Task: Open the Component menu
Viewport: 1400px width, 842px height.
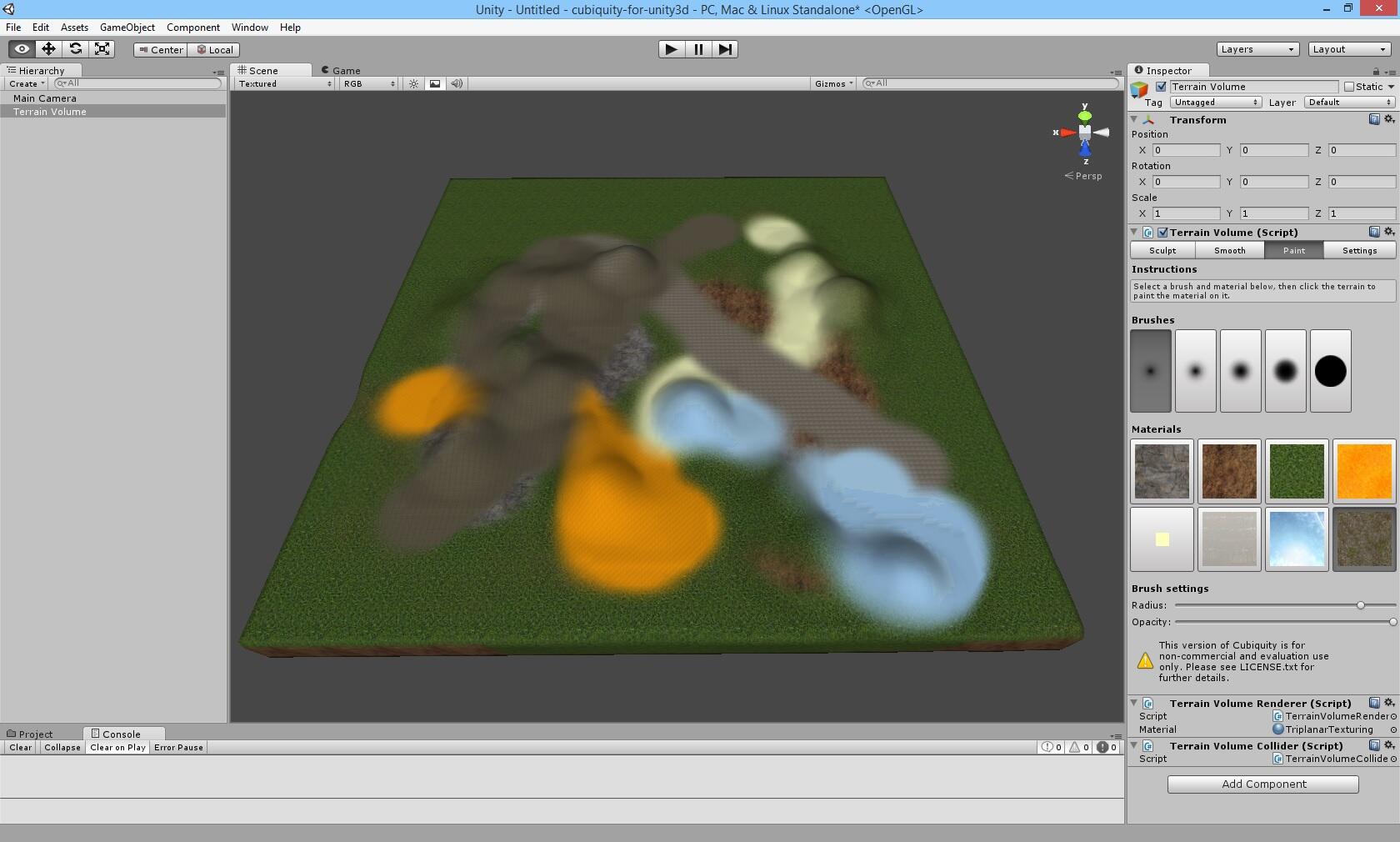Action: [193, 28]
